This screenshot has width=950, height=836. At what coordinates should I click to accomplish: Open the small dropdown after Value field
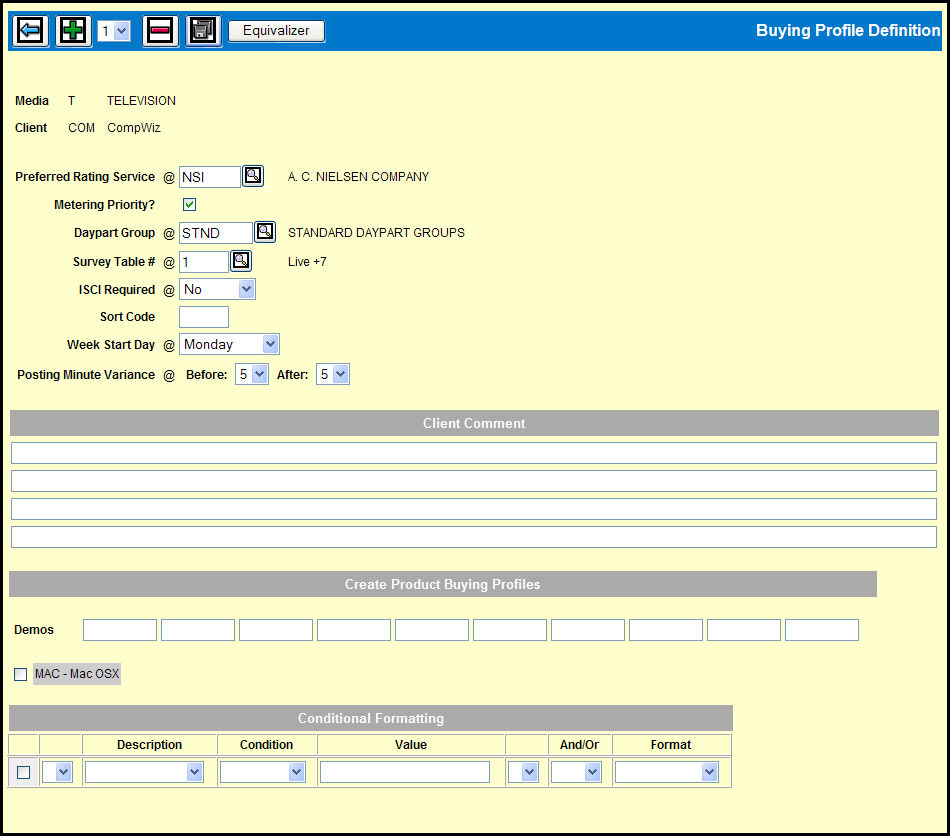tap(523, 772)
